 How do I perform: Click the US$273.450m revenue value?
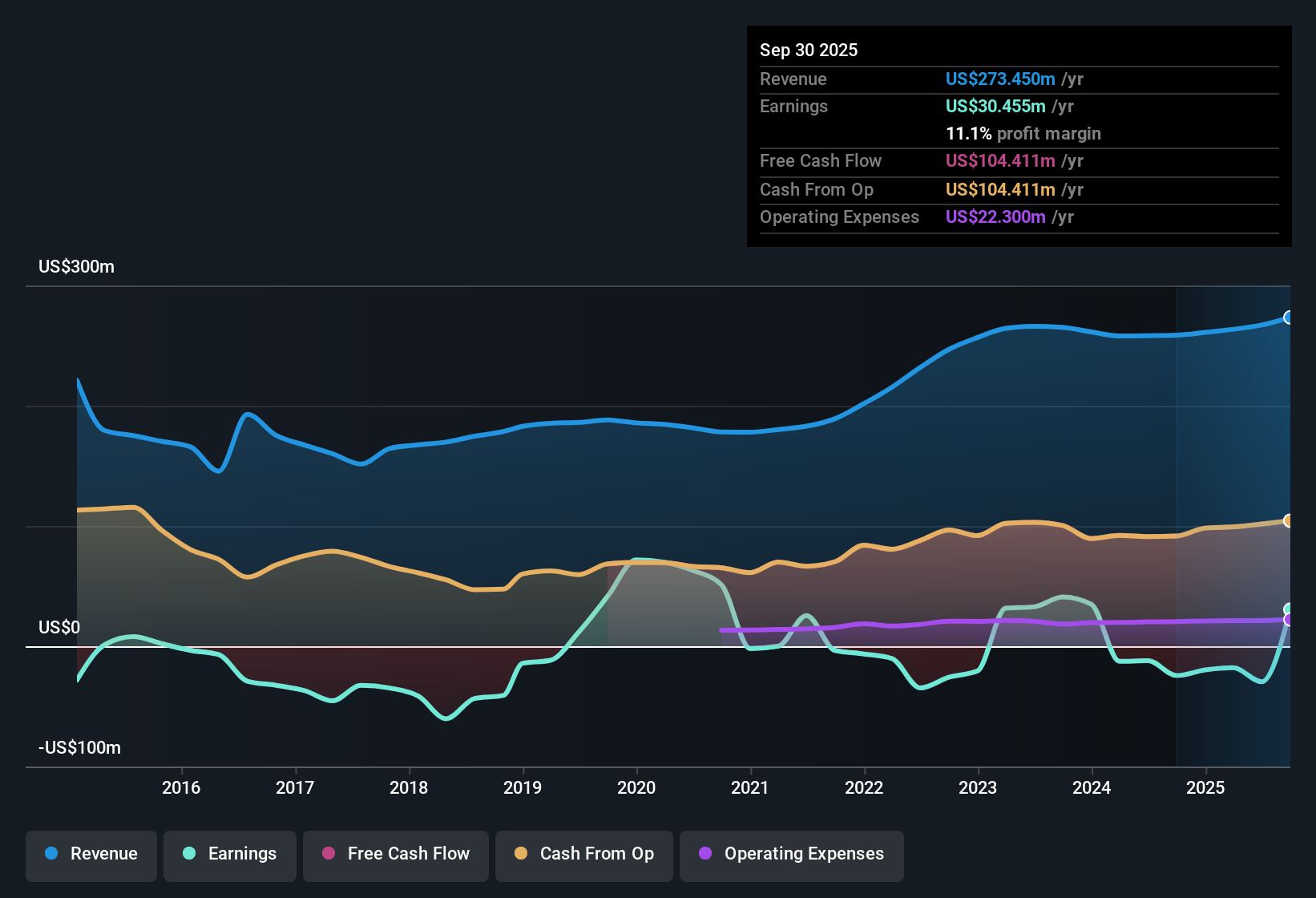pos(1000,79)
